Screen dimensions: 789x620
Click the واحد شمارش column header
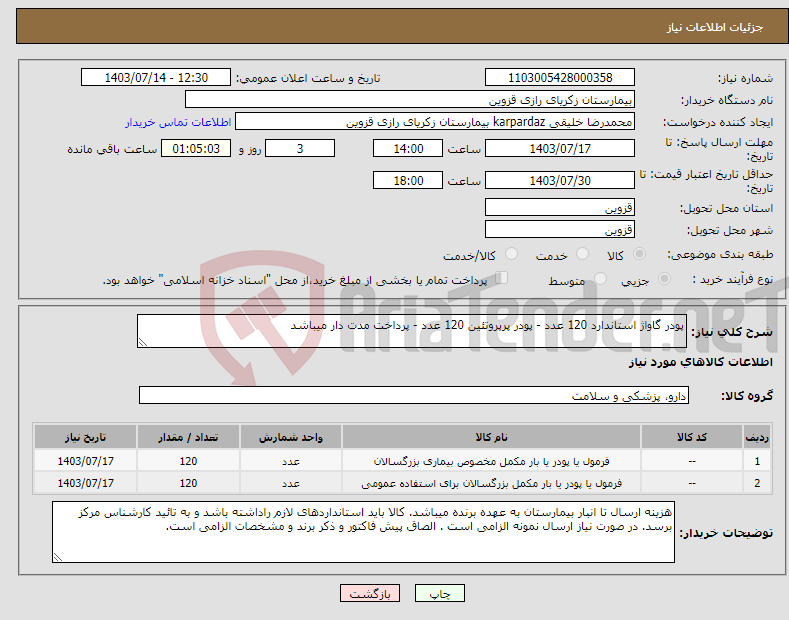(x=291, y=437)
